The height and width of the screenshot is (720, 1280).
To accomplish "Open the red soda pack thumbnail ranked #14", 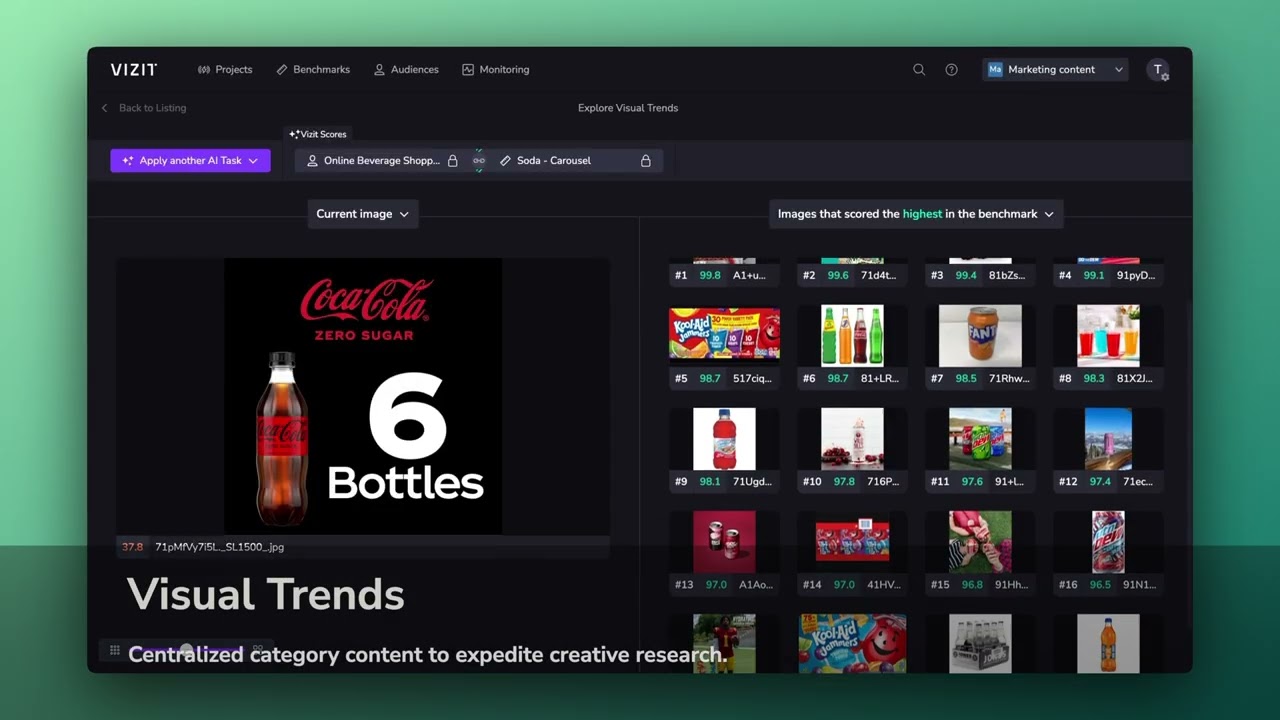I will coord(852,542).
